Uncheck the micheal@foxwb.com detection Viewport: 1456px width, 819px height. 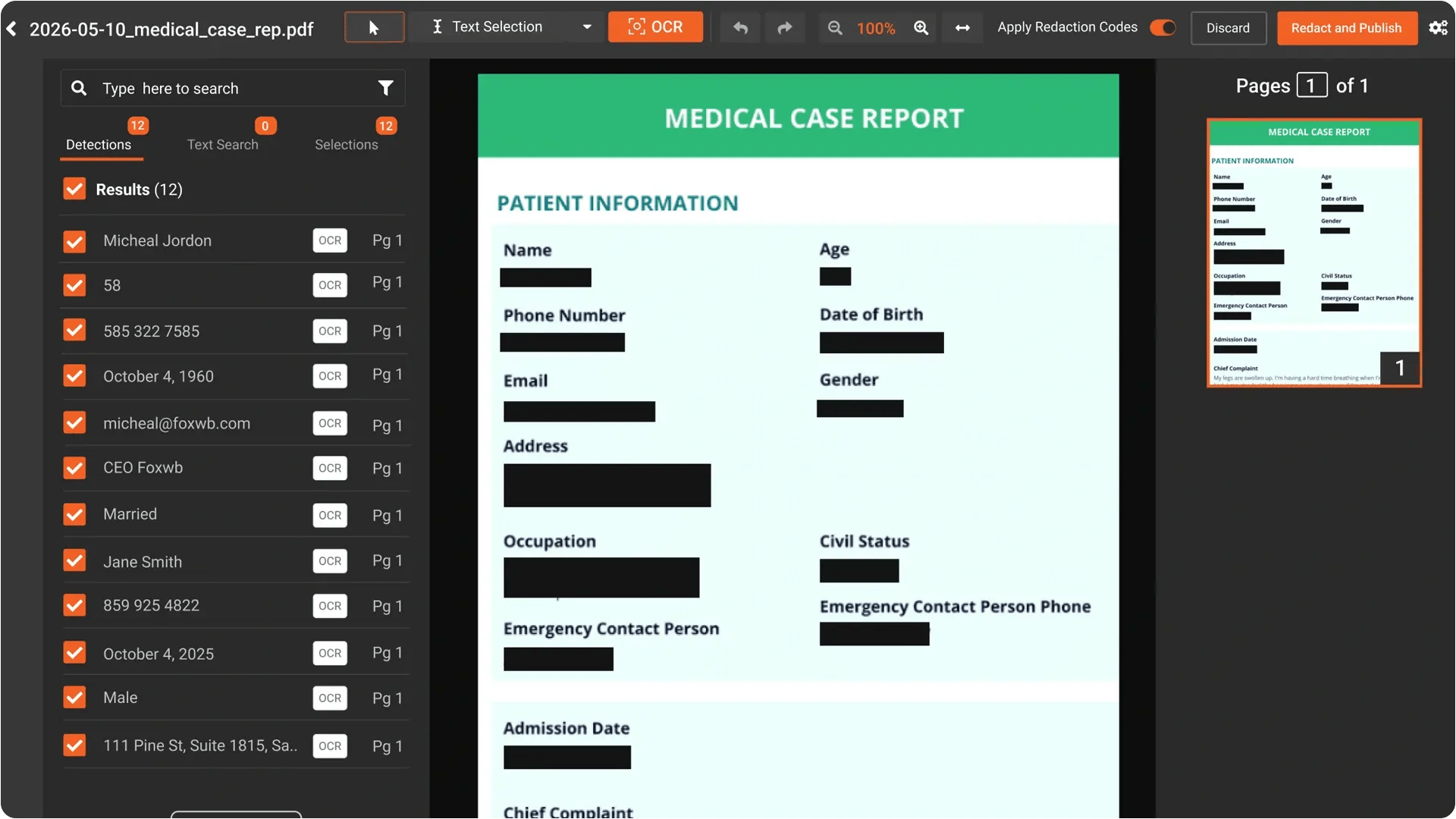[x=74, y=422]
